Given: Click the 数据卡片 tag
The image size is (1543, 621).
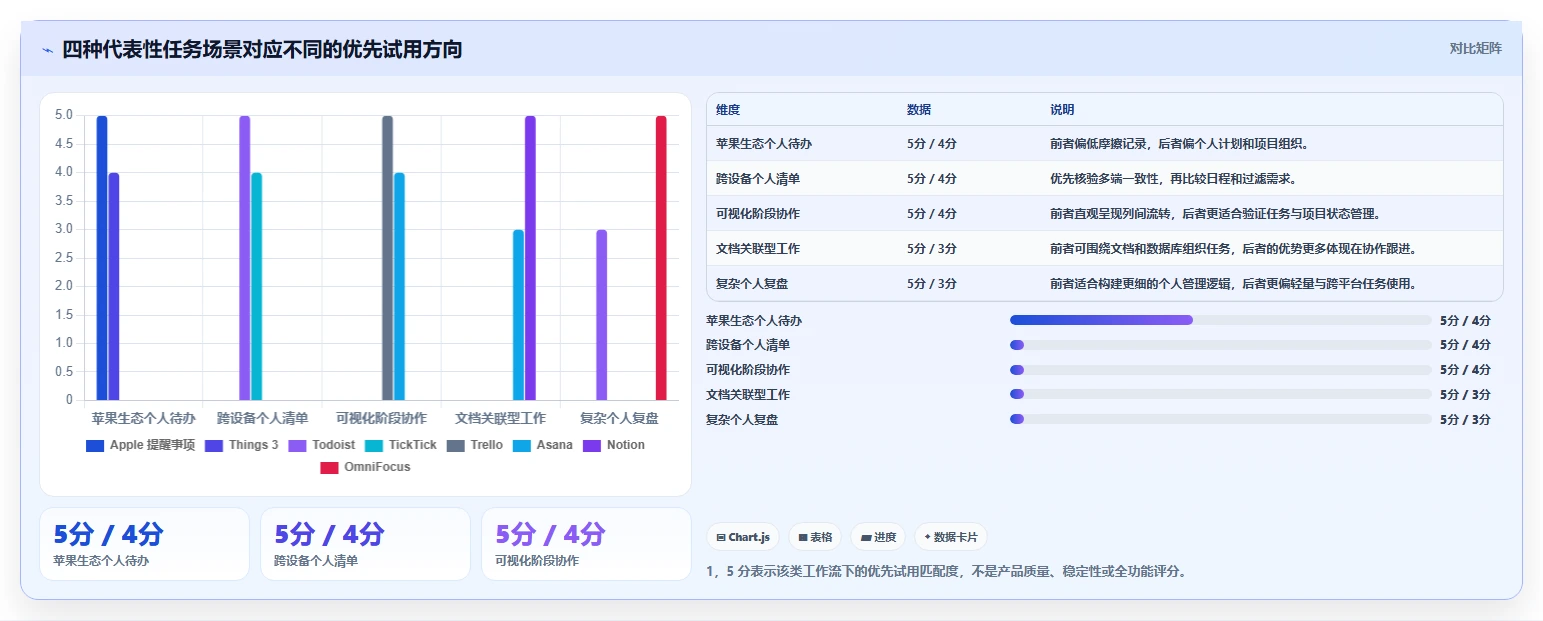Looking at the screenshot, I should pyautogui.click(x=951, y=537).
